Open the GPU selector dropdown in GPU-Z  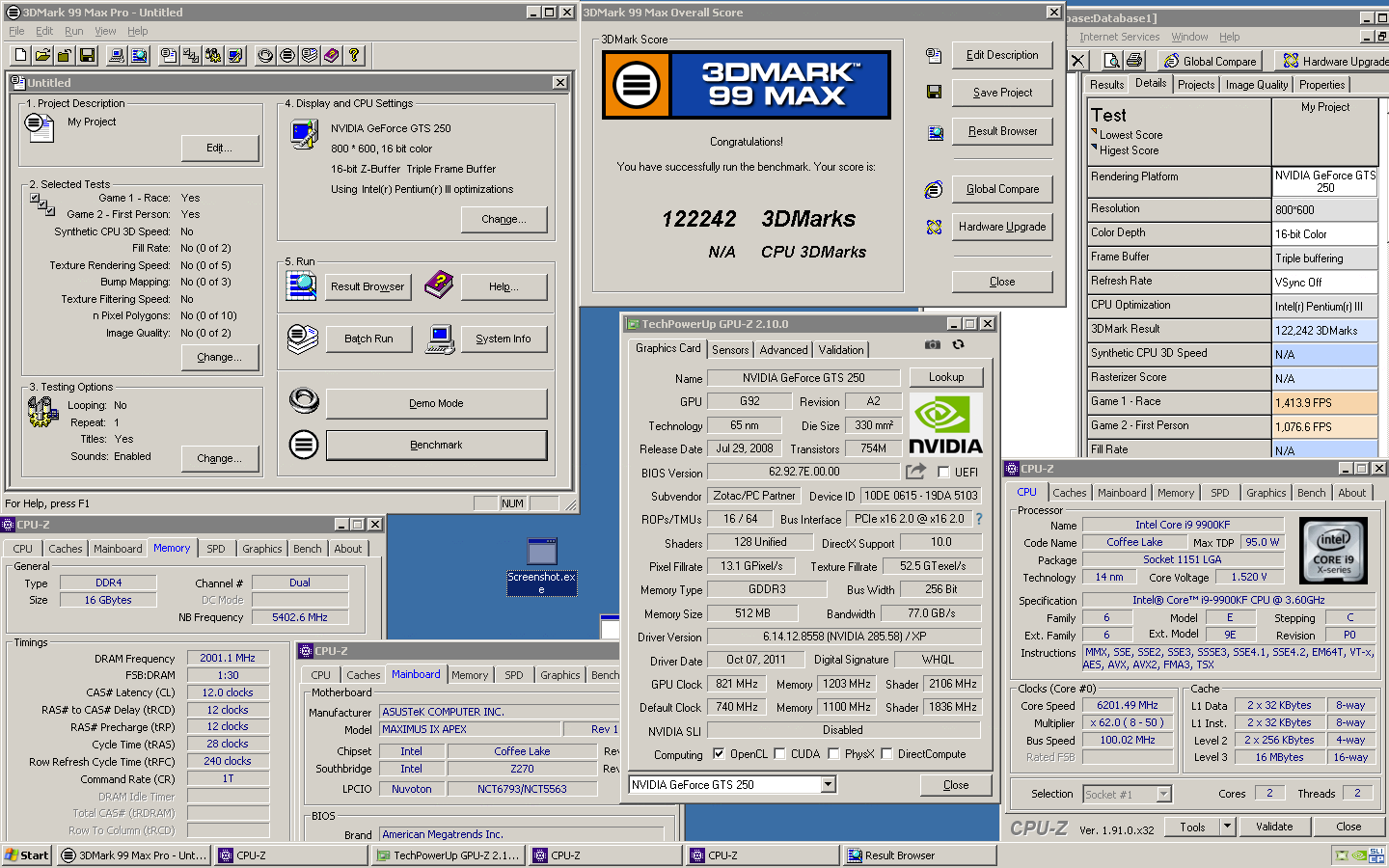click(828, 785)
